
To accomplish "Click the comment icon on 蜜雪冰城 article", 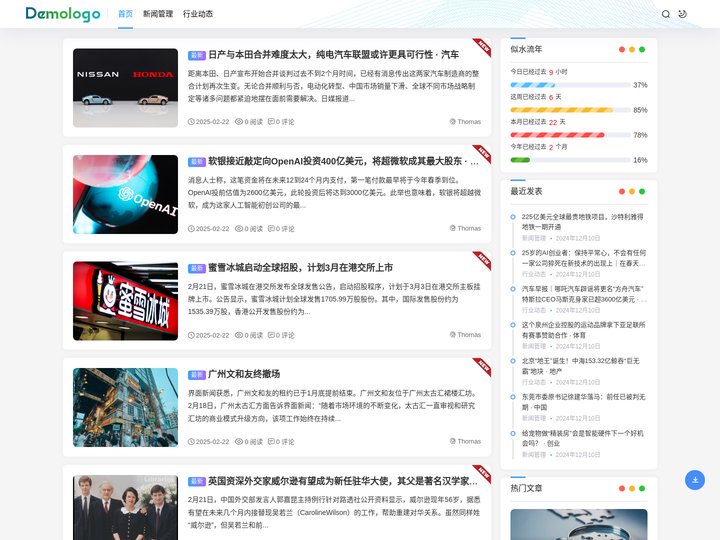I will coord(271,335).
